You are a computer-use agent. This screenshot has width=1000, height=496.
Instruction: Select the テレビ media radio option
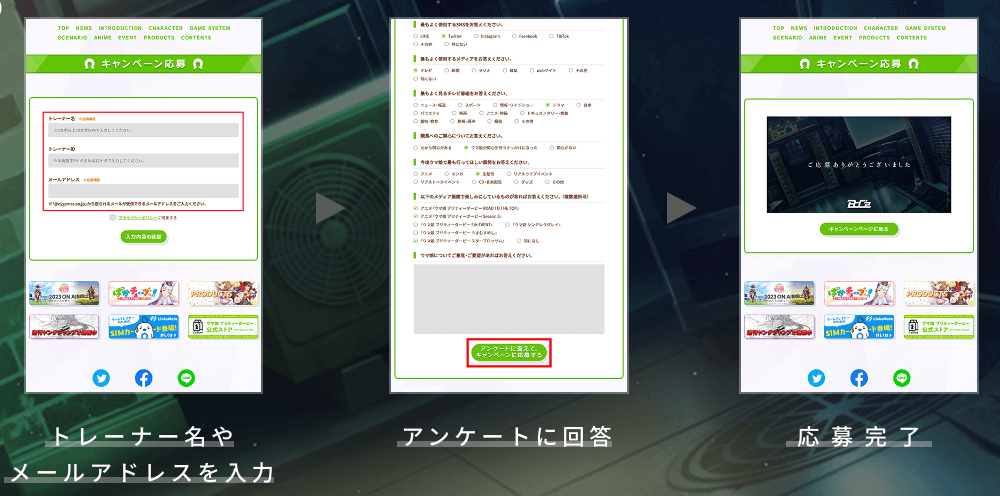click(x=416, y=70)
